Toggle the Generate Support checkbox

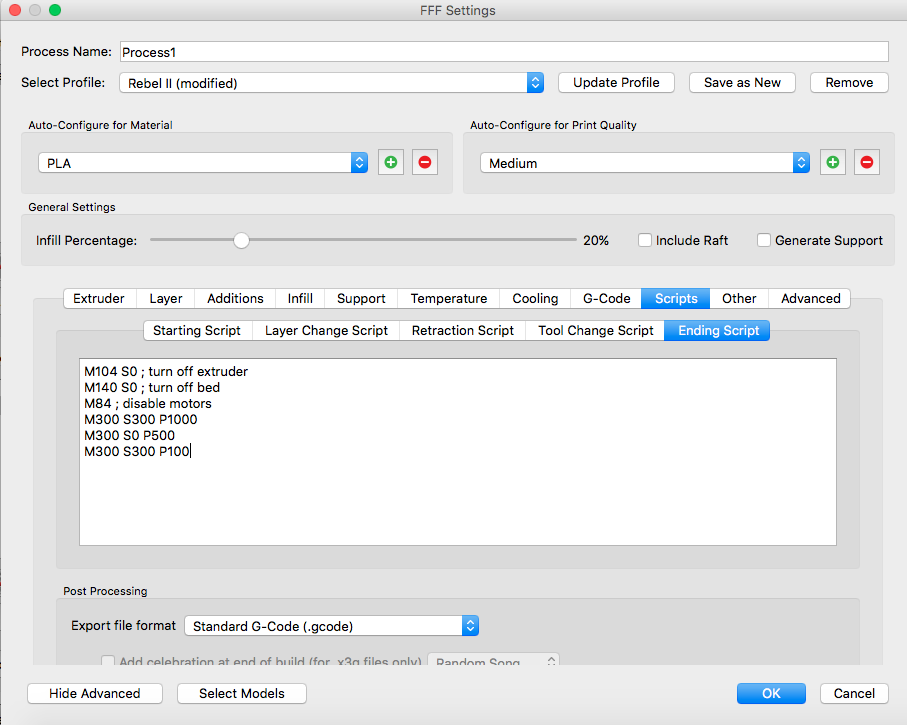(x=764, y=240)
